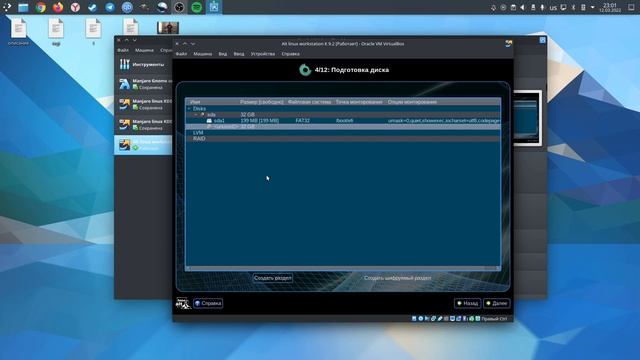The image size is (640, 360).
Task: Click blue icon at manager window top-right
Action: (x=542, y=40)
